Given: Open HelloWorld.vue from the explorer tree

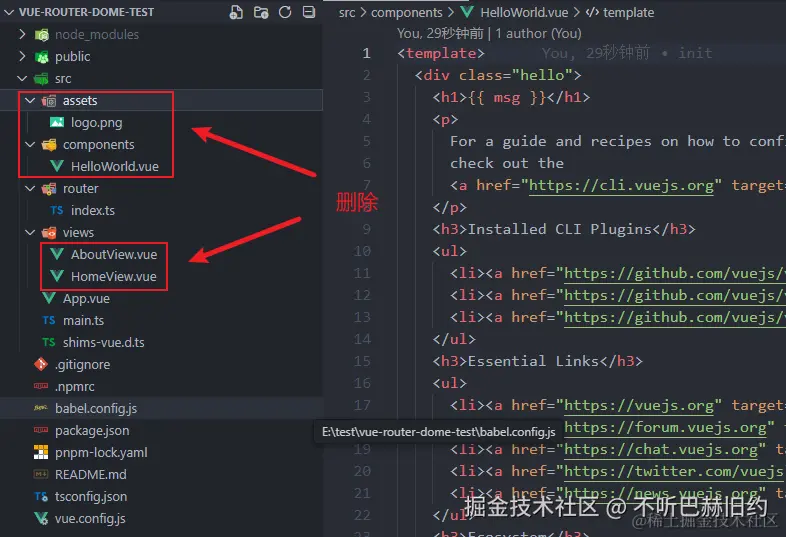Looking at the screenshot, I should point(115,166).
